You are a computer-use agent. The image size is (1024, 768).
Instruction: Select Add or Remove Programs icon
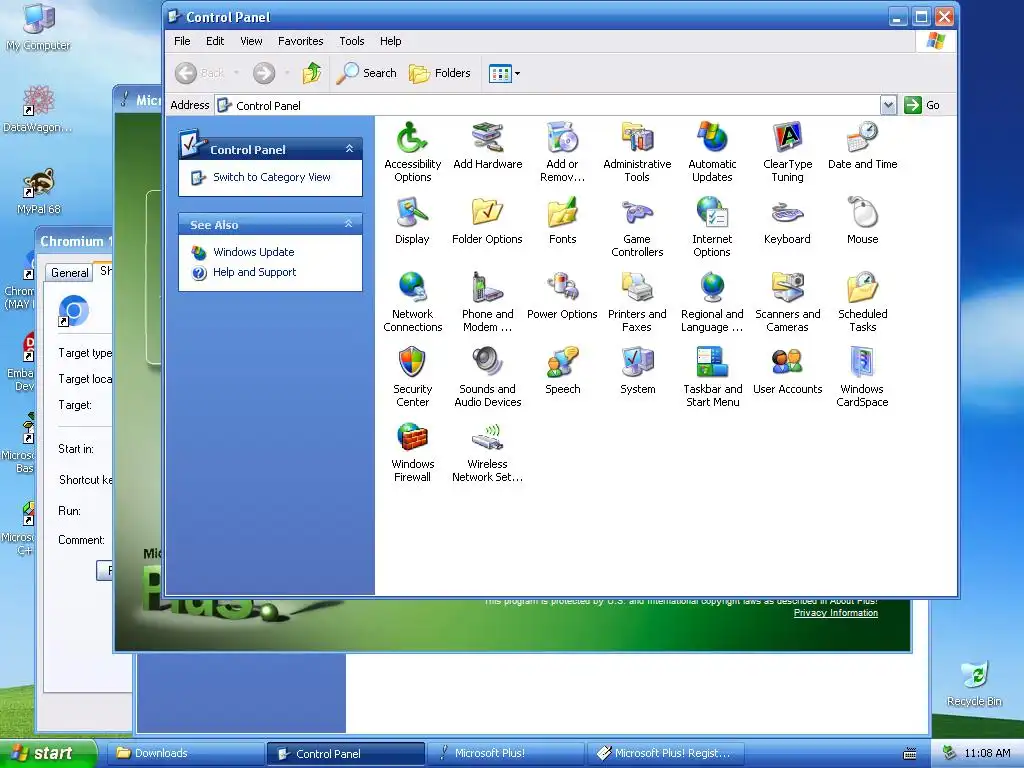click(x=562, y=152)
